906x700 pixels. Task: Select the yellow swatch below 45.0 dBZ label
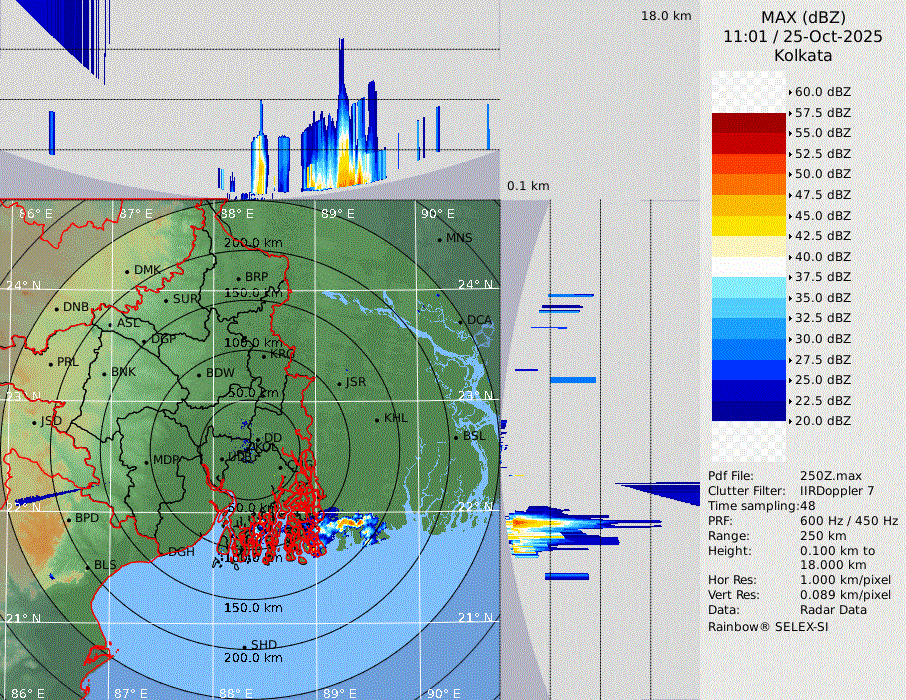pyautogui.click(x=748, y=225)
